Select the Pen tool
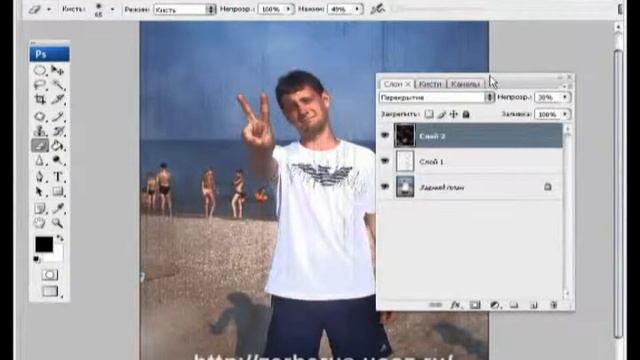Viewport: 640px width, 360px height. pos(40,177)
